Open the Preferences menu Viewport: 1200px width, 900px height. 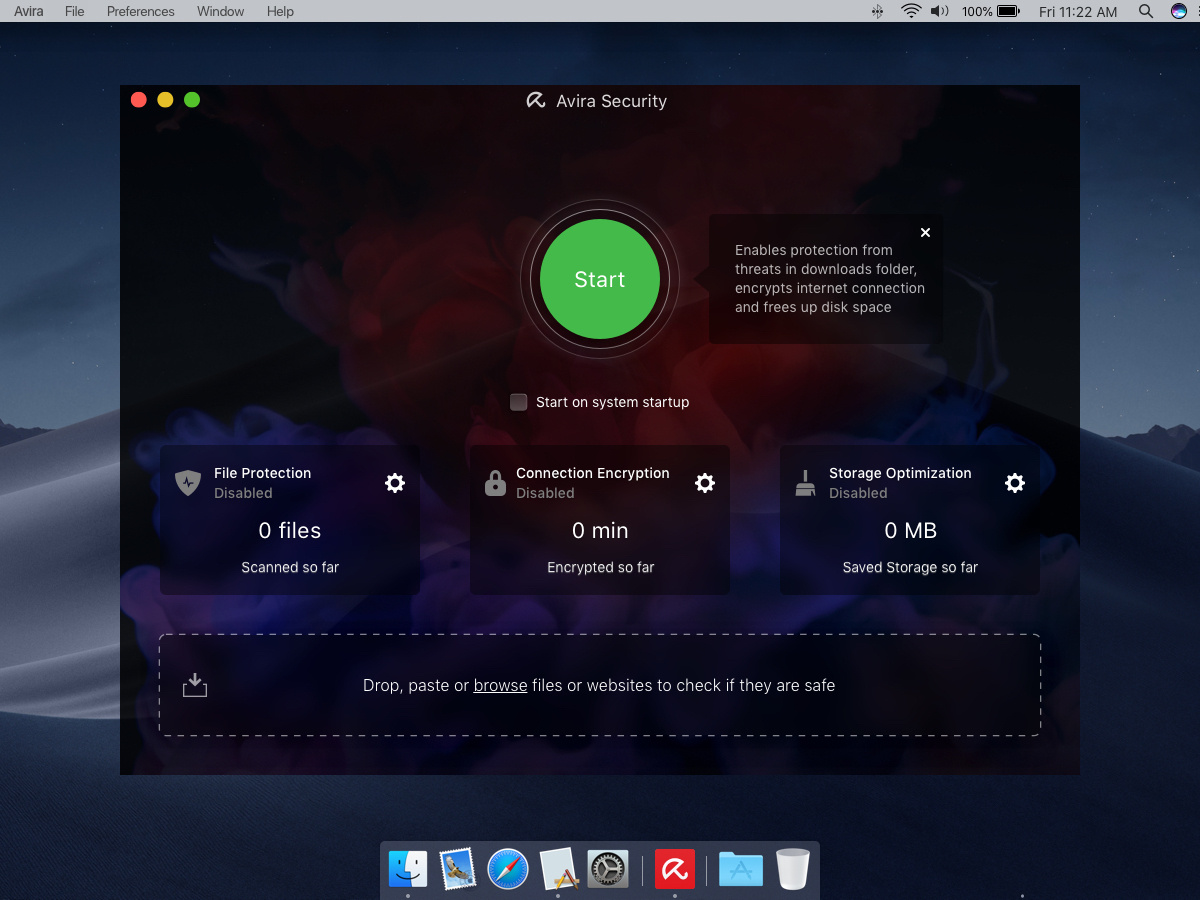point(140,11)
